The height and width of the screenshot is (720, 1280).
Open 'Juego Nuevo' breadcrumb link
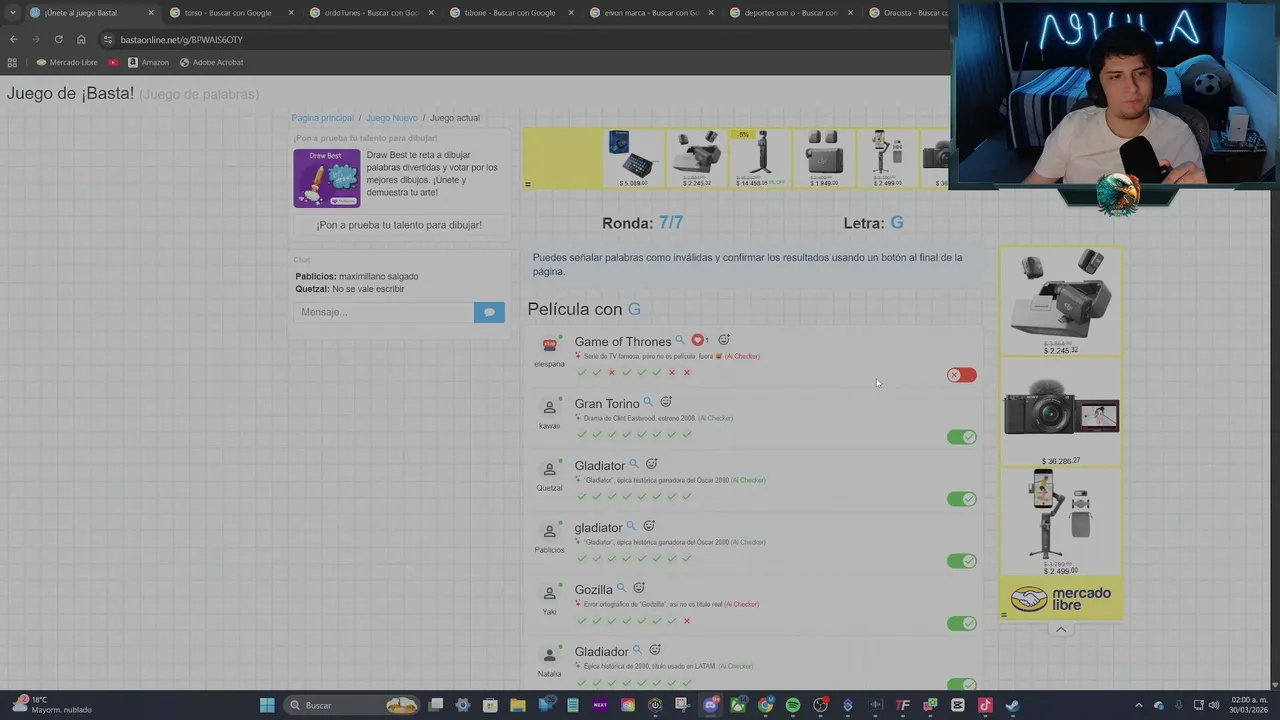coord(392,118)
